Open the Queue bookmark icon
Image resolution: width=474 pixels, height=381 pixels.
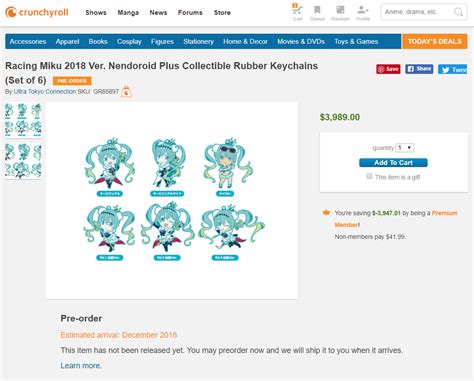[317, 13]
